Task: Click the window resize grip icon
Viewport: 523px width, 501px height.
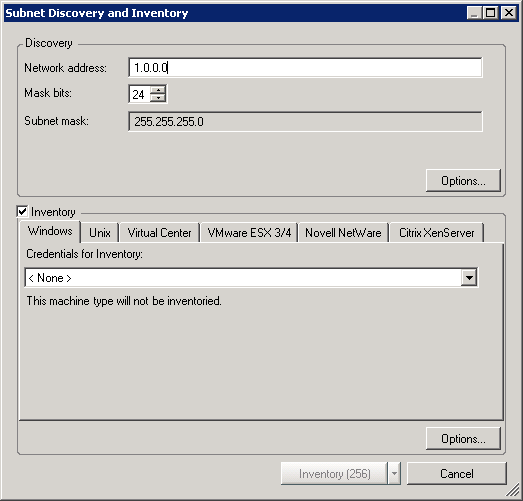Action: 513,490
